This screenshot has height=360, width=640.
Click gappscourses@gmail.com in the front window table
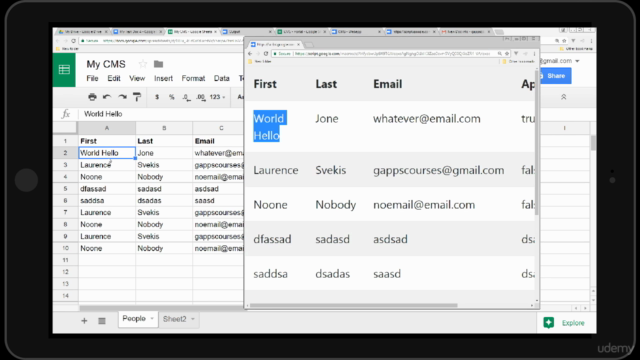tap(438, 170)
